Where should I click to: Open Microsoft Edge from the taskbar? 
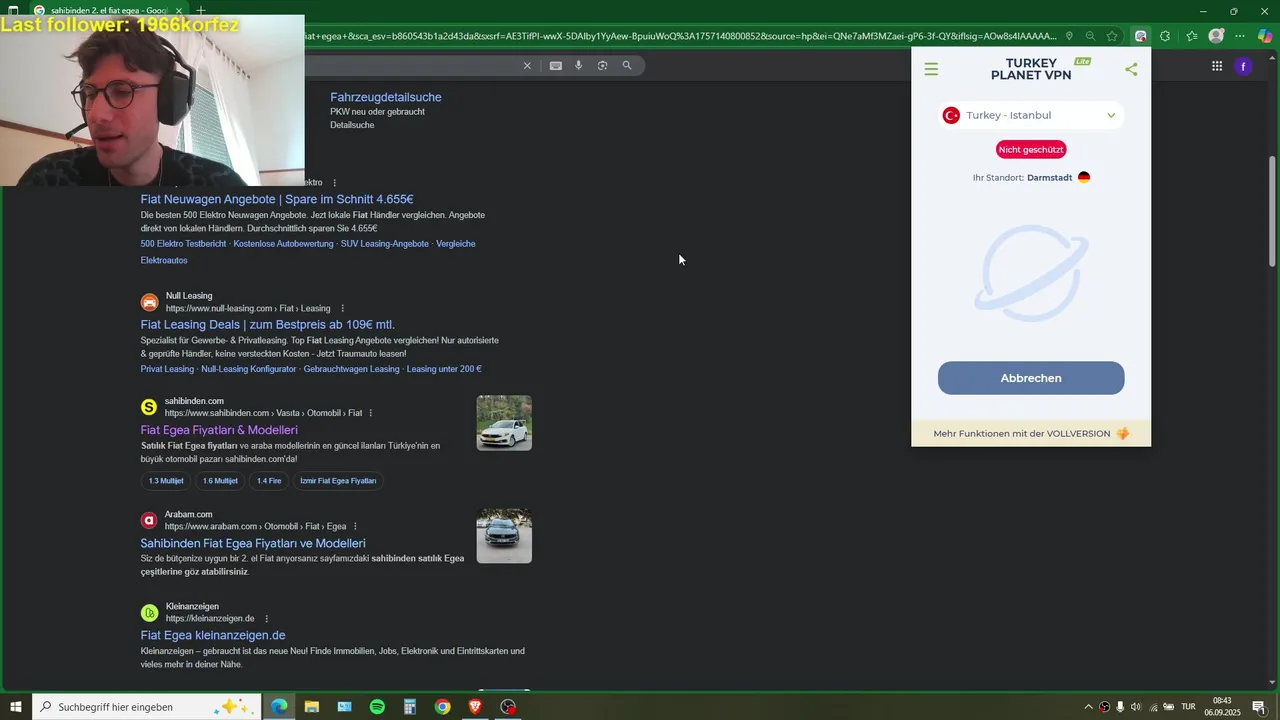point(279,707)
